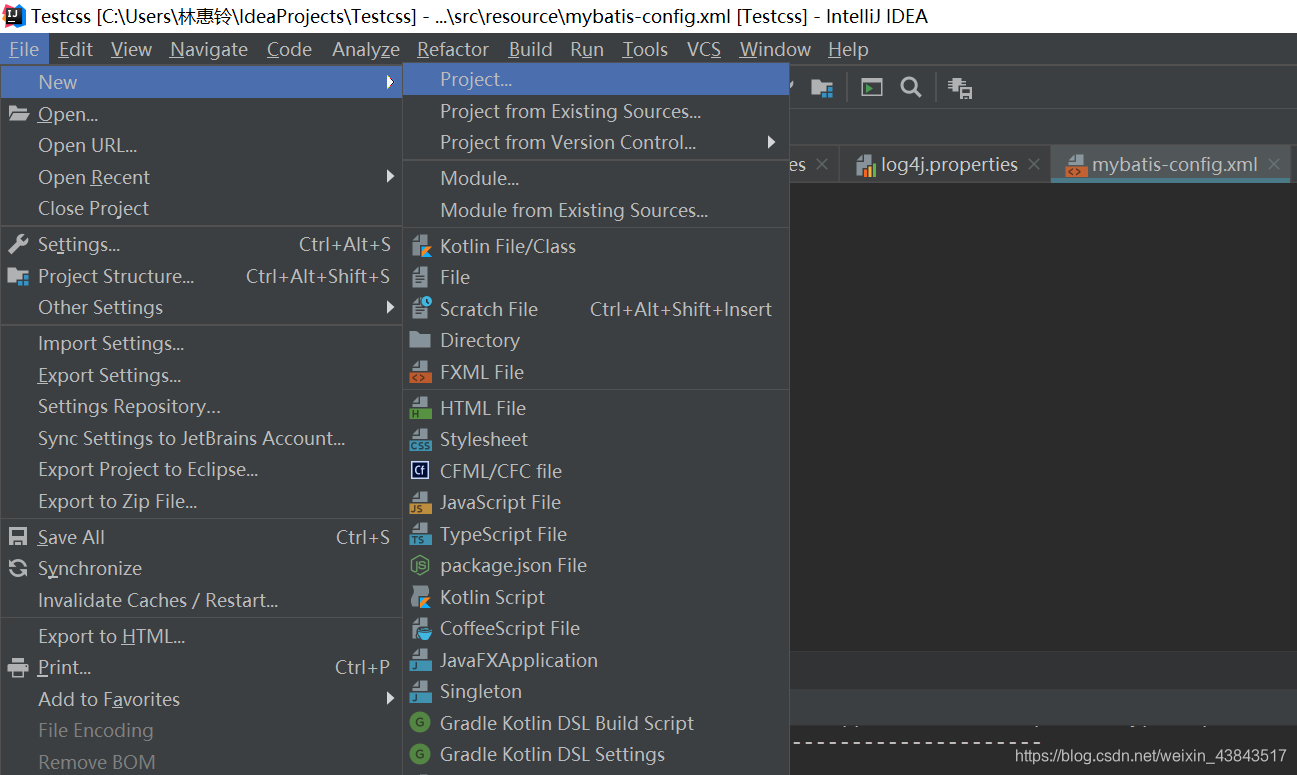Open the File menu in menu bar
The height and width of the screenshot is (775, 1297).
coord(24,49)
